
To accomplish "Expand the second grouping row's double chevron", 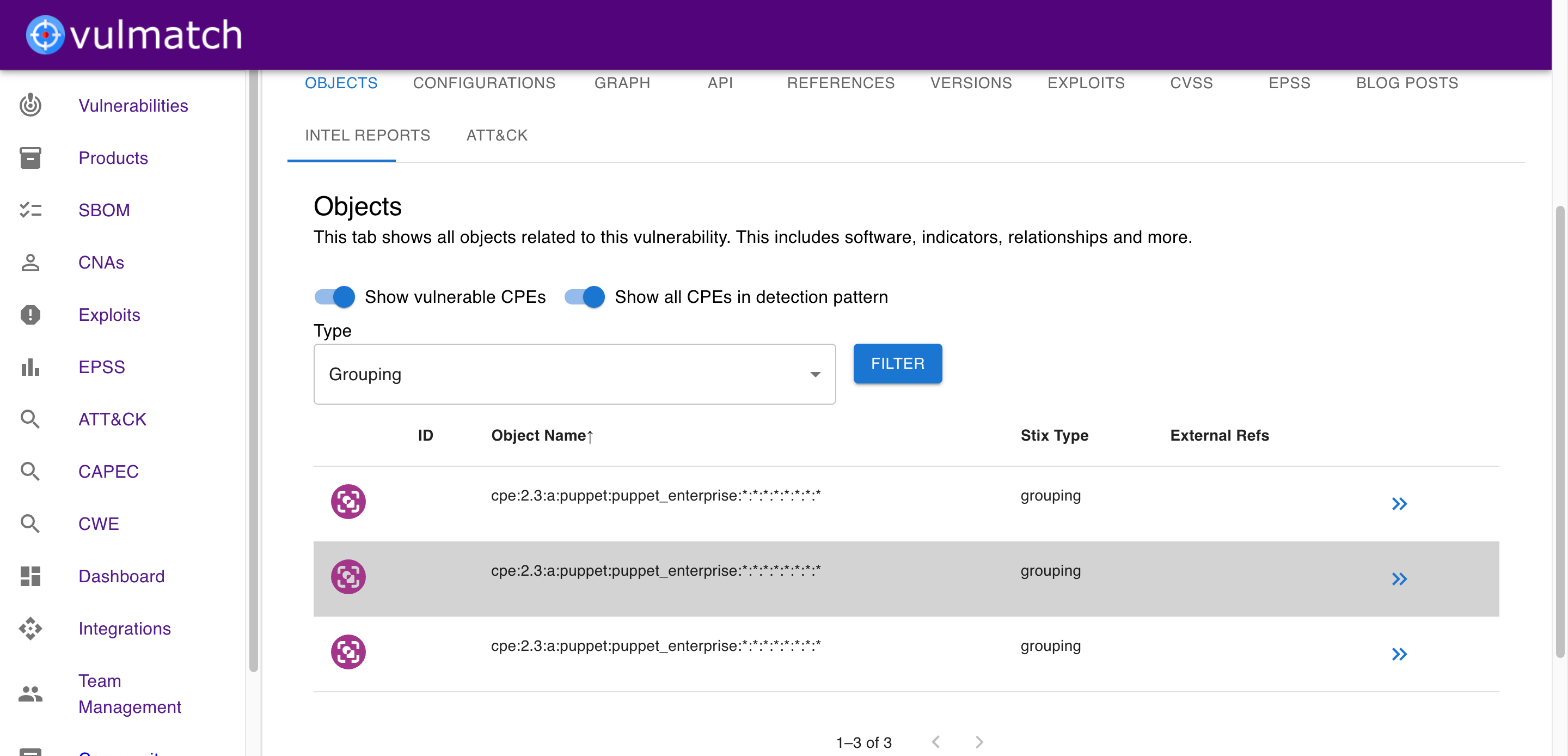I will tap(1399, 579).
